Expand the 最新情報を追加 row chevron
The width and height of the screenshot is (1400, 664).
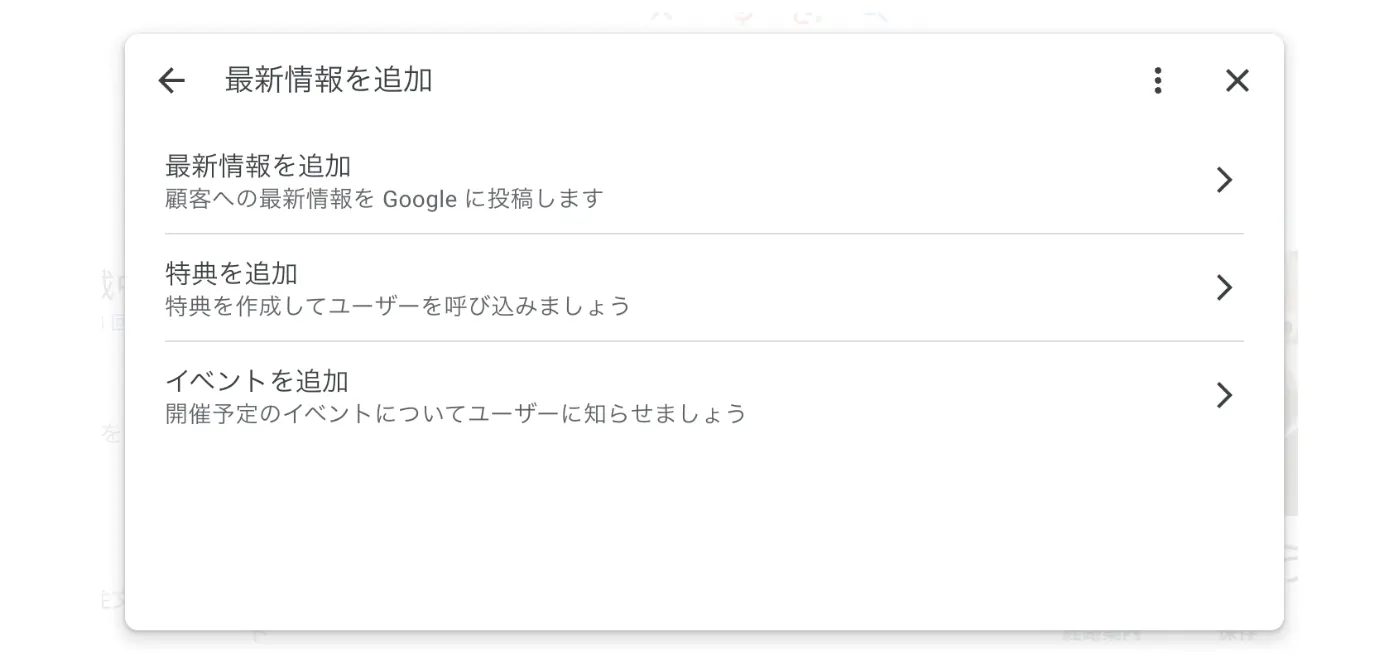point(1224,180)
